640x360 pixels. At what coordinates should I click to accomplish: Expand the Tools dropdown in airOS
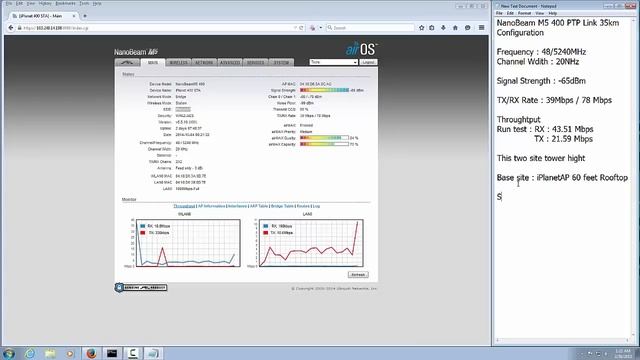pos(333,62)
